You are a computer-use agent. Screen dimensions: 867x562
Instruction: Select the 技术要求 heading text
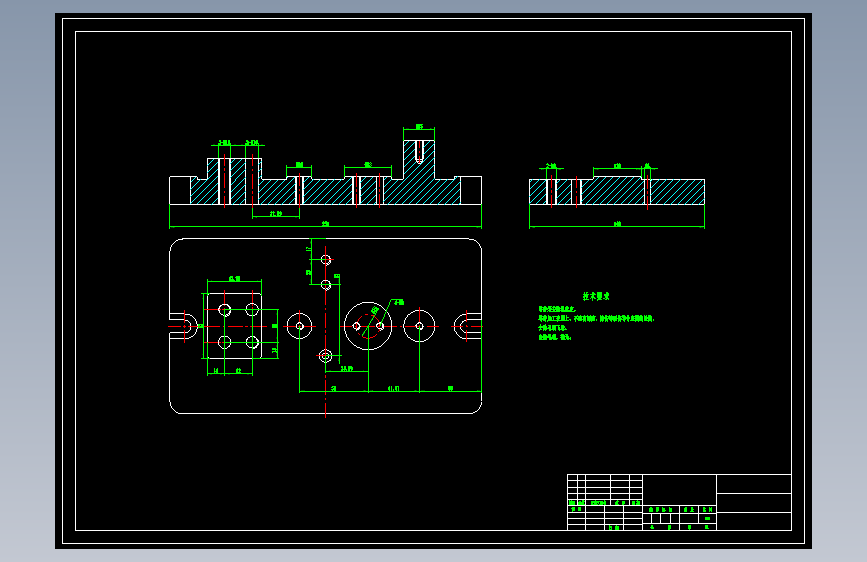pyautogui.click(x=596, y=296)
